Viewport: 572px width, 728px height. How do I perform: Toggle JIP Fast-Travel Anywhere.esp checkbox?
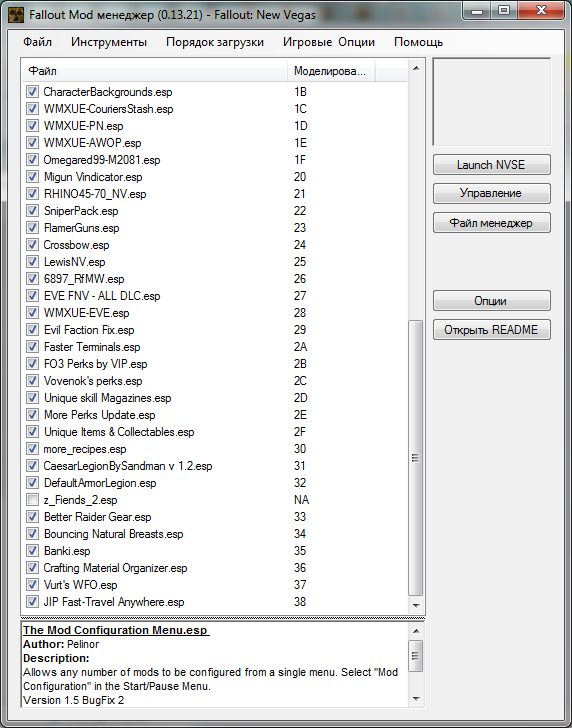coord(32,602)
